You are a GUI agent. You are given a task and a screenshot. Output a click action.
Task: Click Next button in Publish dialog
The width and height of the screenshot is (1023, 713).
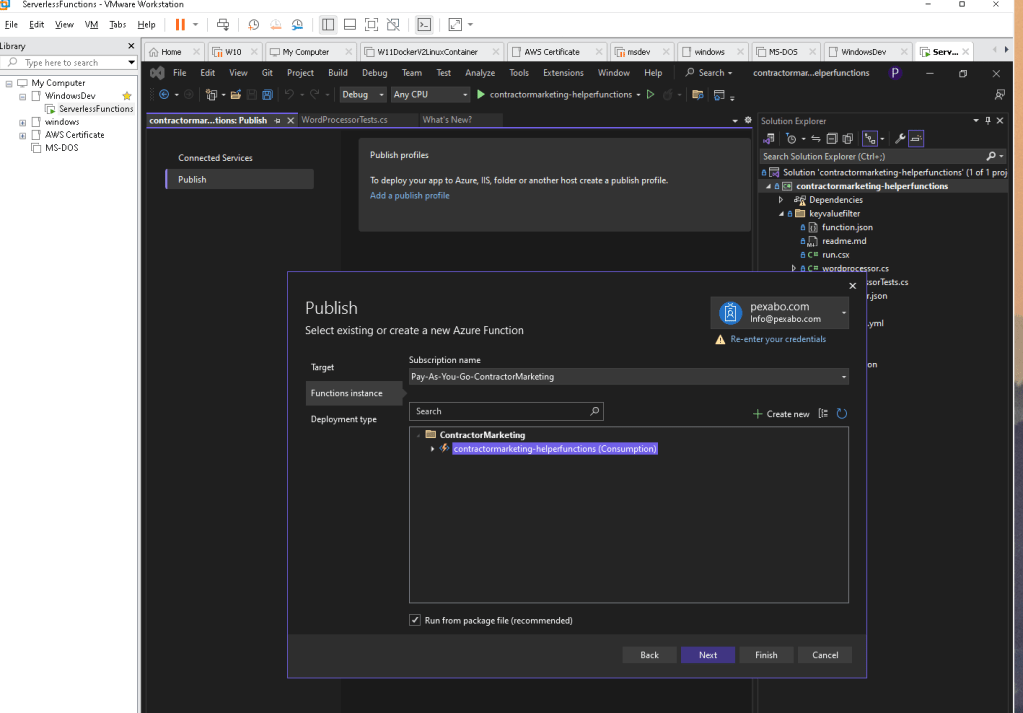coord(708,655)
